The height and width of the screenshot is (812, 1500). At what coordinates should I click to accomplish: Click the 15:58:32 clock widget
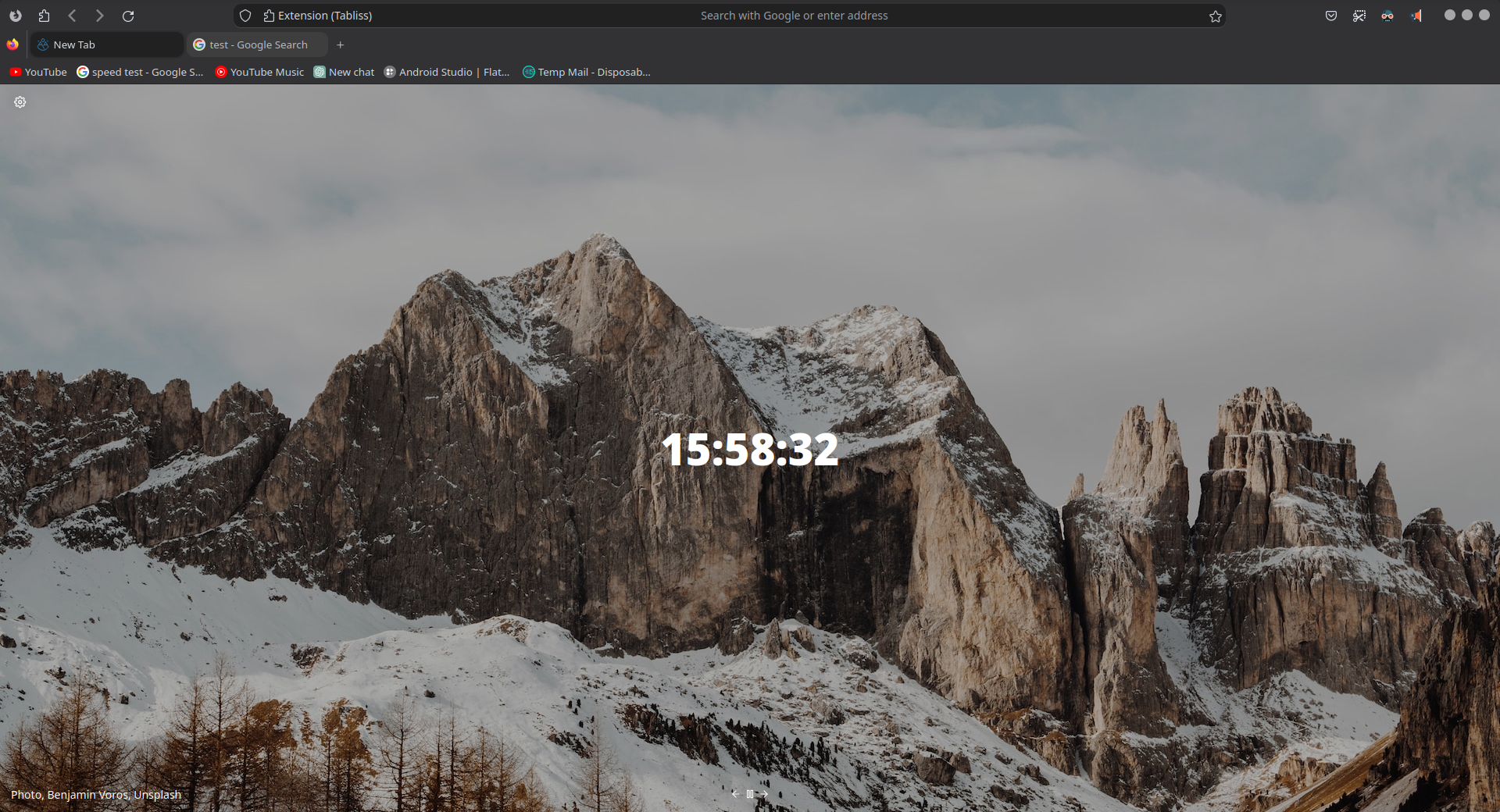pos(750,450)
